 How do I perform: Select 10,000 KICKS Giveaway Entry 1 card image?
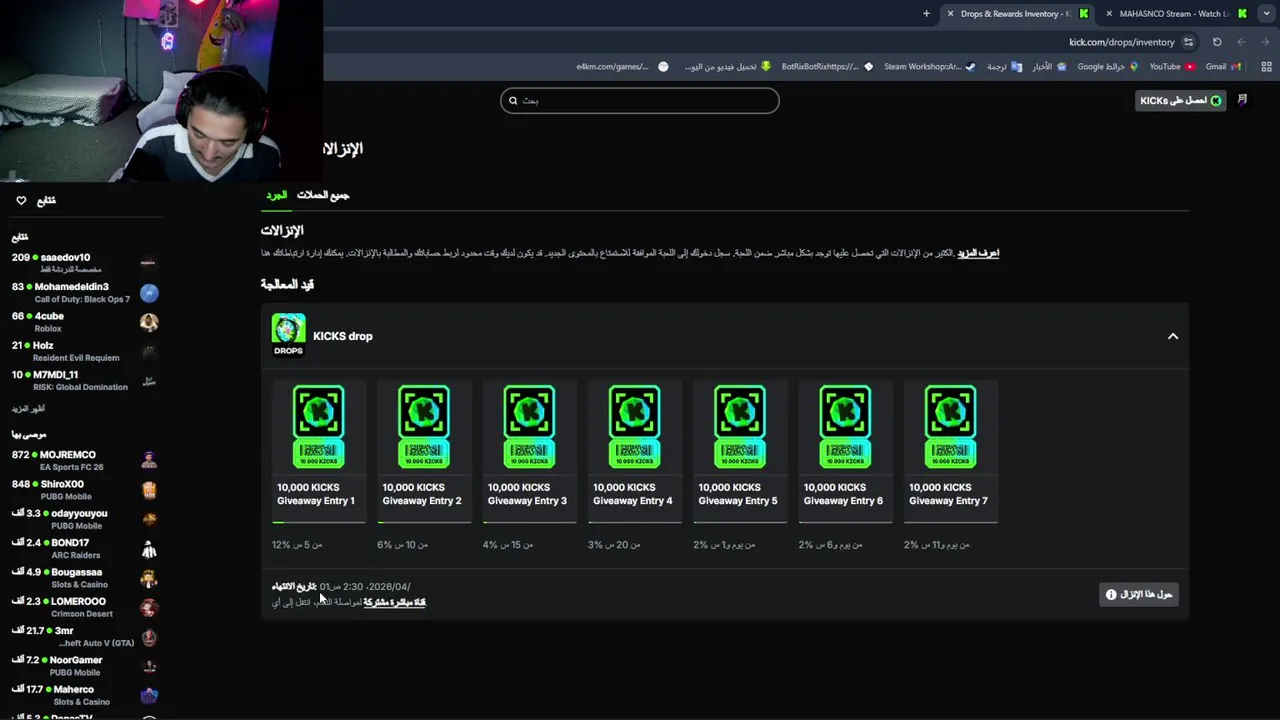pyautogui.click(x=319, y=427)
